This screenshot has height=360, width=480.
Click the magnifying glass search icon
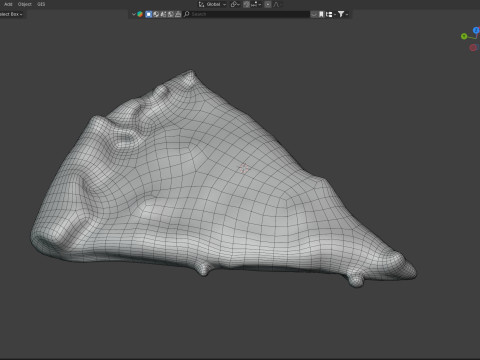pos(187,14)
